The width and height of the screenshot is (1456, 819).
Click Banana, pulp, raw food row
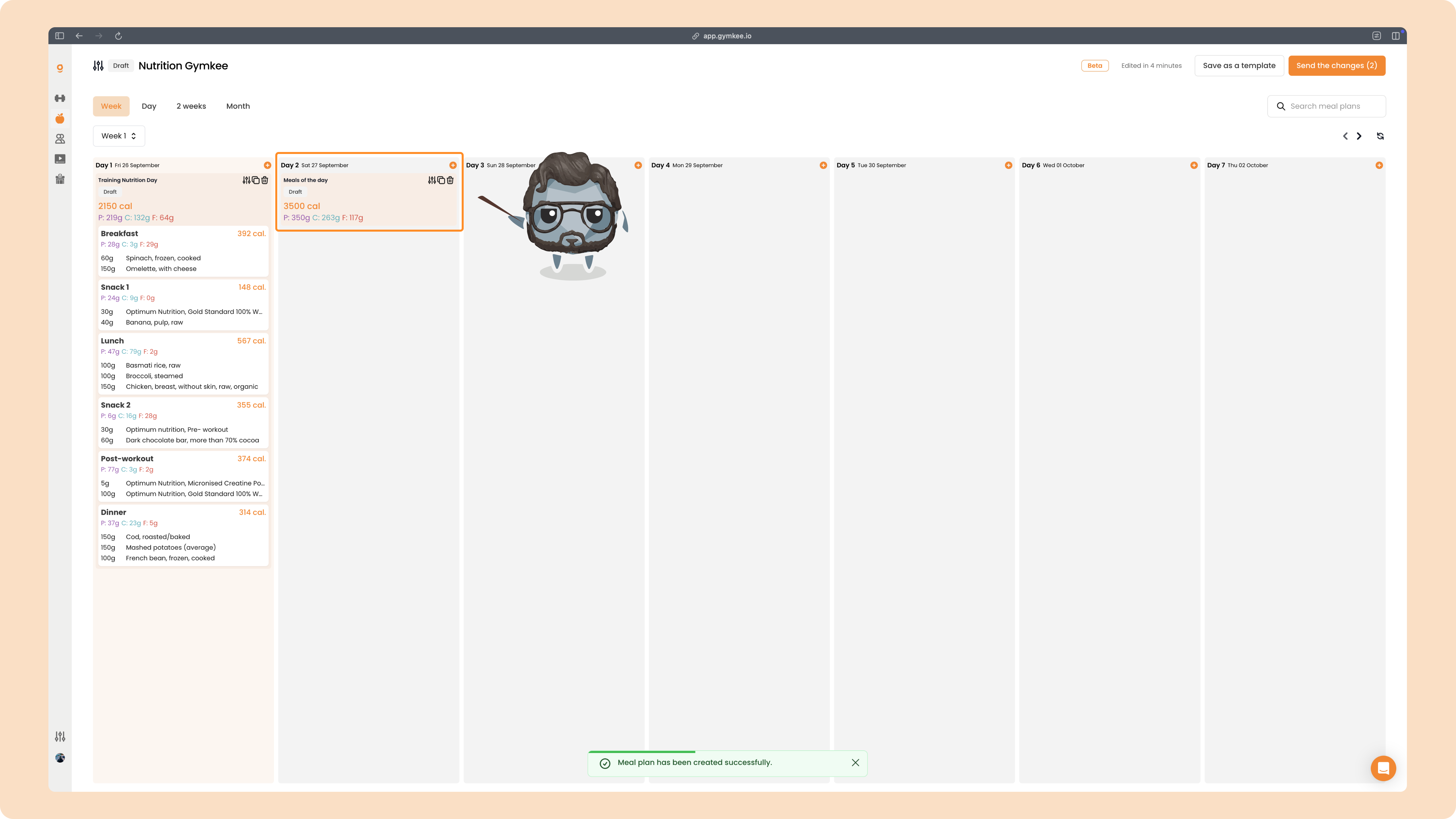pos(183,323)
